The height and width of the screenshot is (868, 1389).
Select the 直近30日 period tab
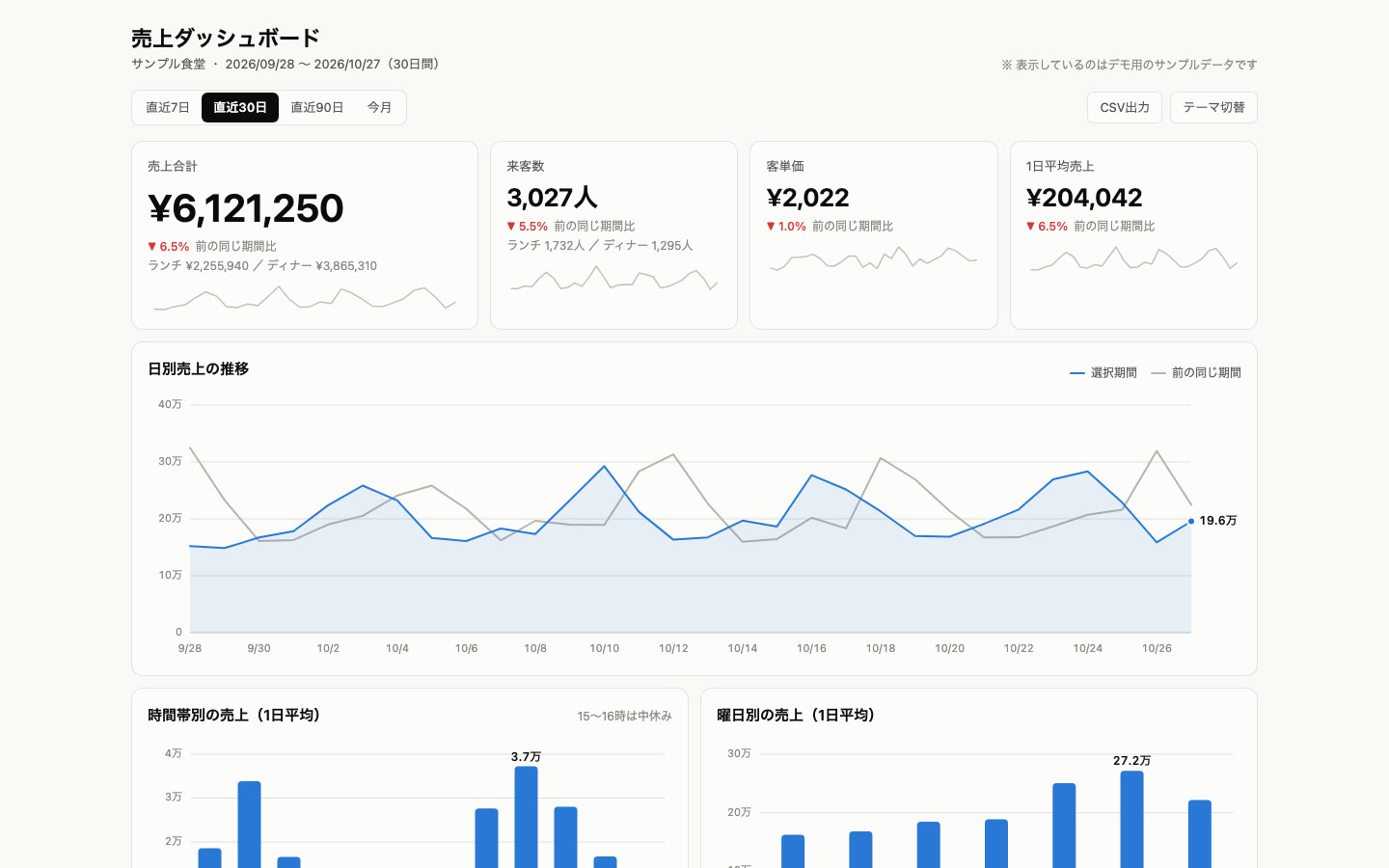(240, 107)
